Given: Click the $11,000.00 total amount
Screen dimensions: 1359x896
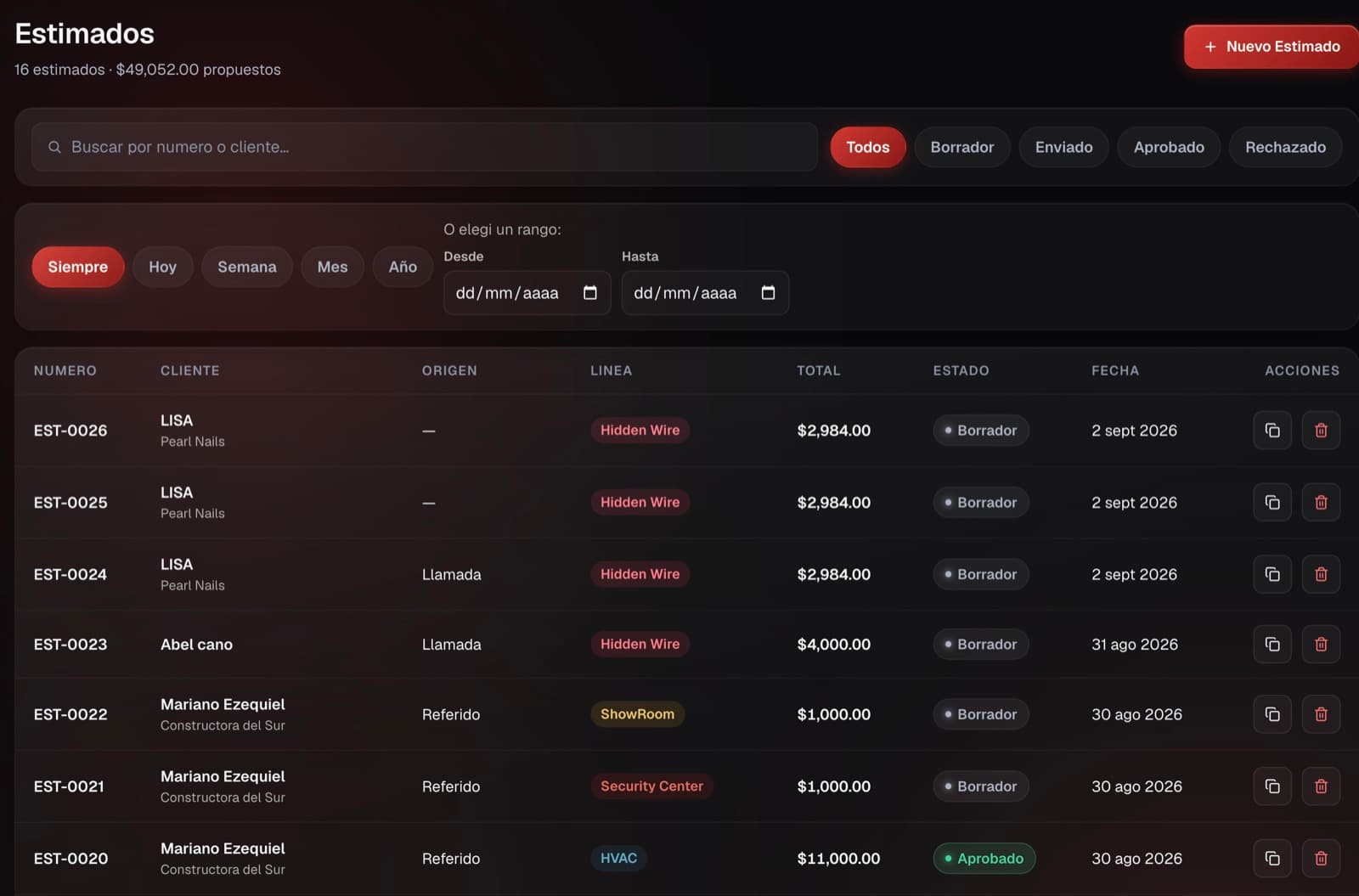Looking at the screenshot, I should click(838, 859).
